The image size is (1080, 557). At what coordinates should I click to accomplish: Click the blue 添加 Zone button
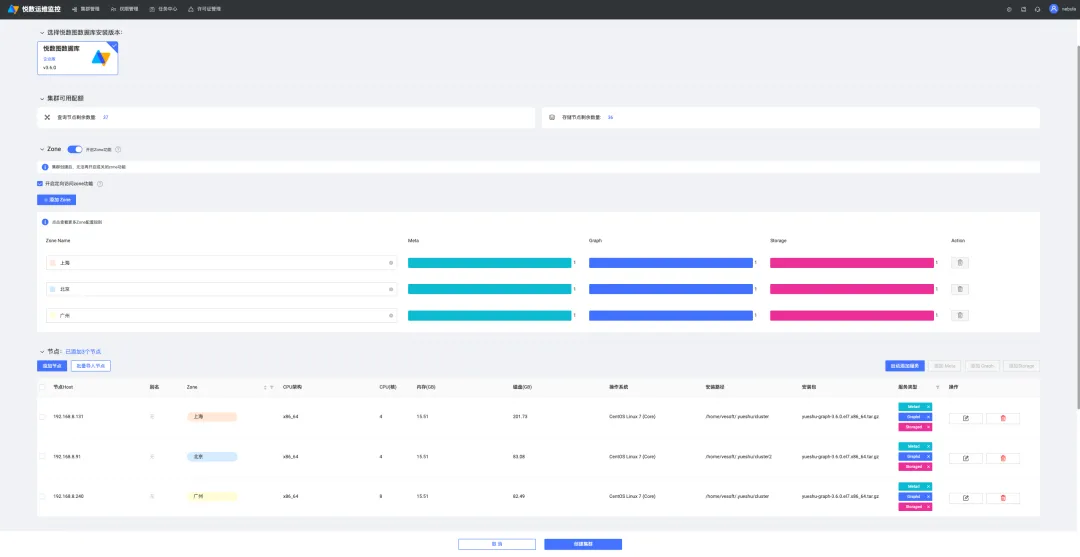(56, 200)
